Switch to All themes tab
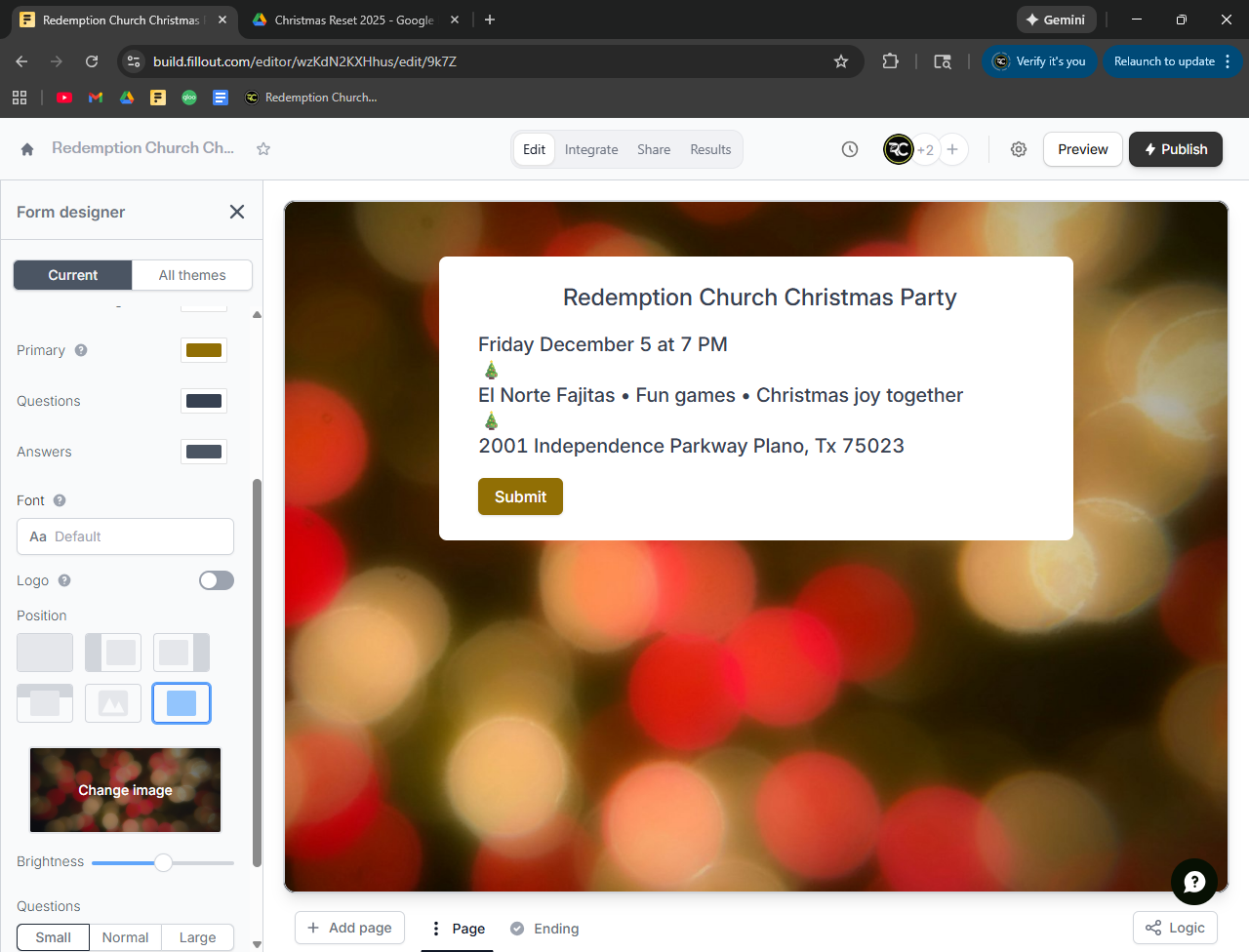This screenshot has height=952, width=1249. (x=192, y=275)
